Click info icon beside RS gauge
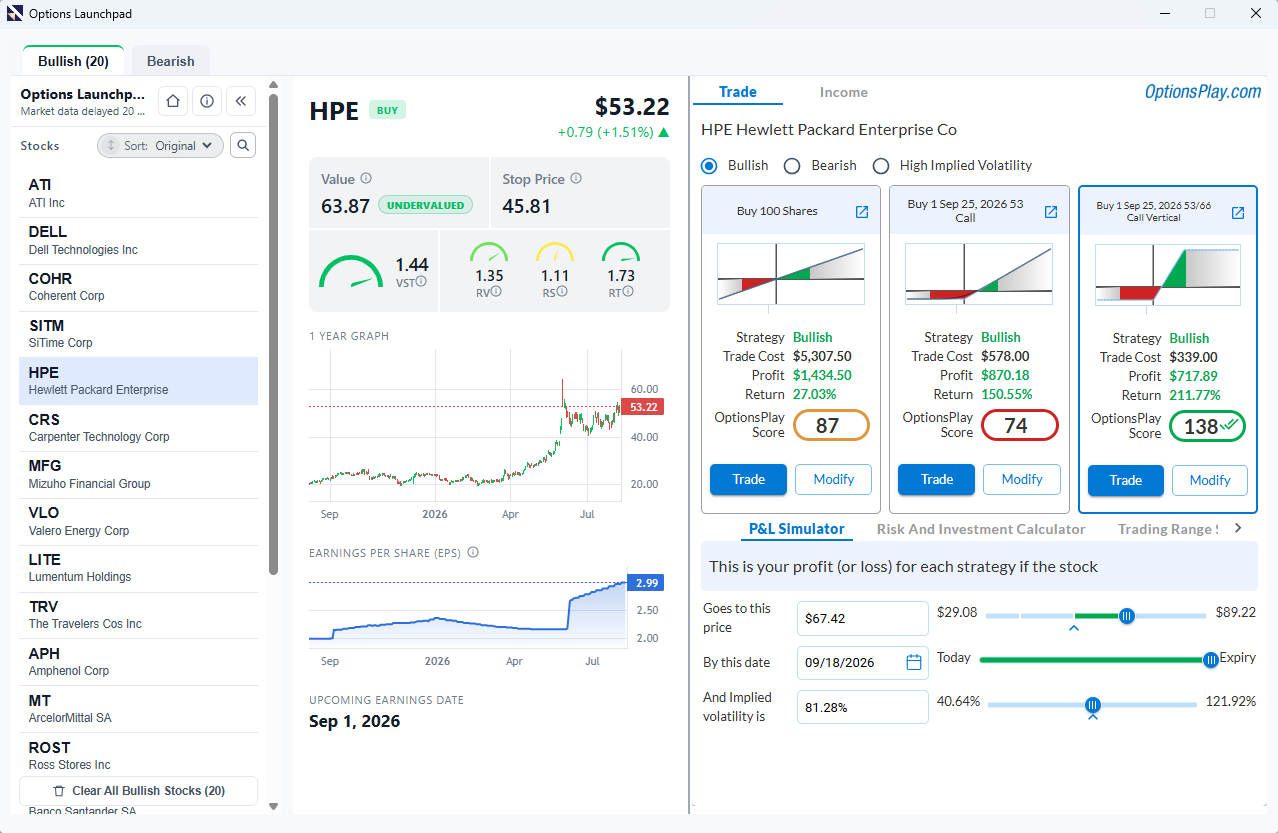 click(x=562, y=292)
